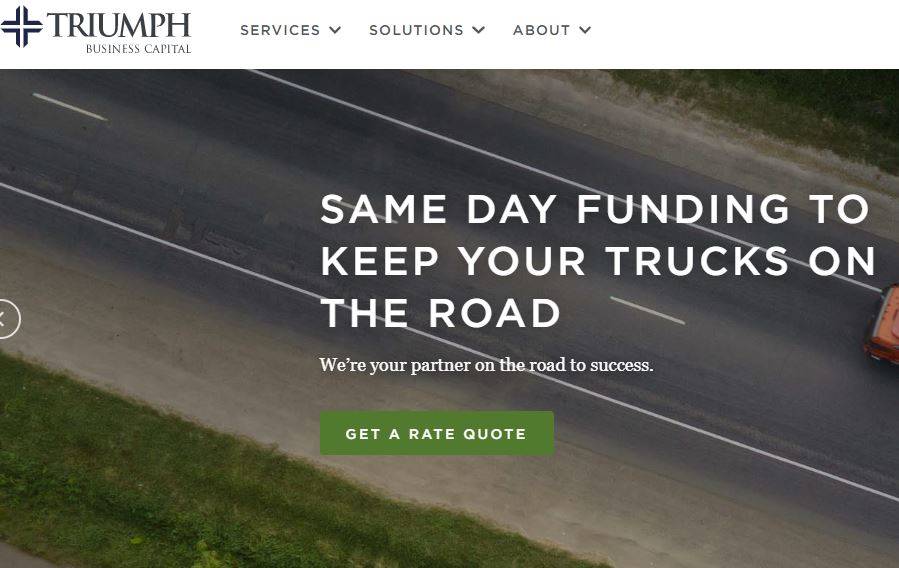Click the TRIUMPH wordmark in header
The image size is (899, 568).
(119, 25)
